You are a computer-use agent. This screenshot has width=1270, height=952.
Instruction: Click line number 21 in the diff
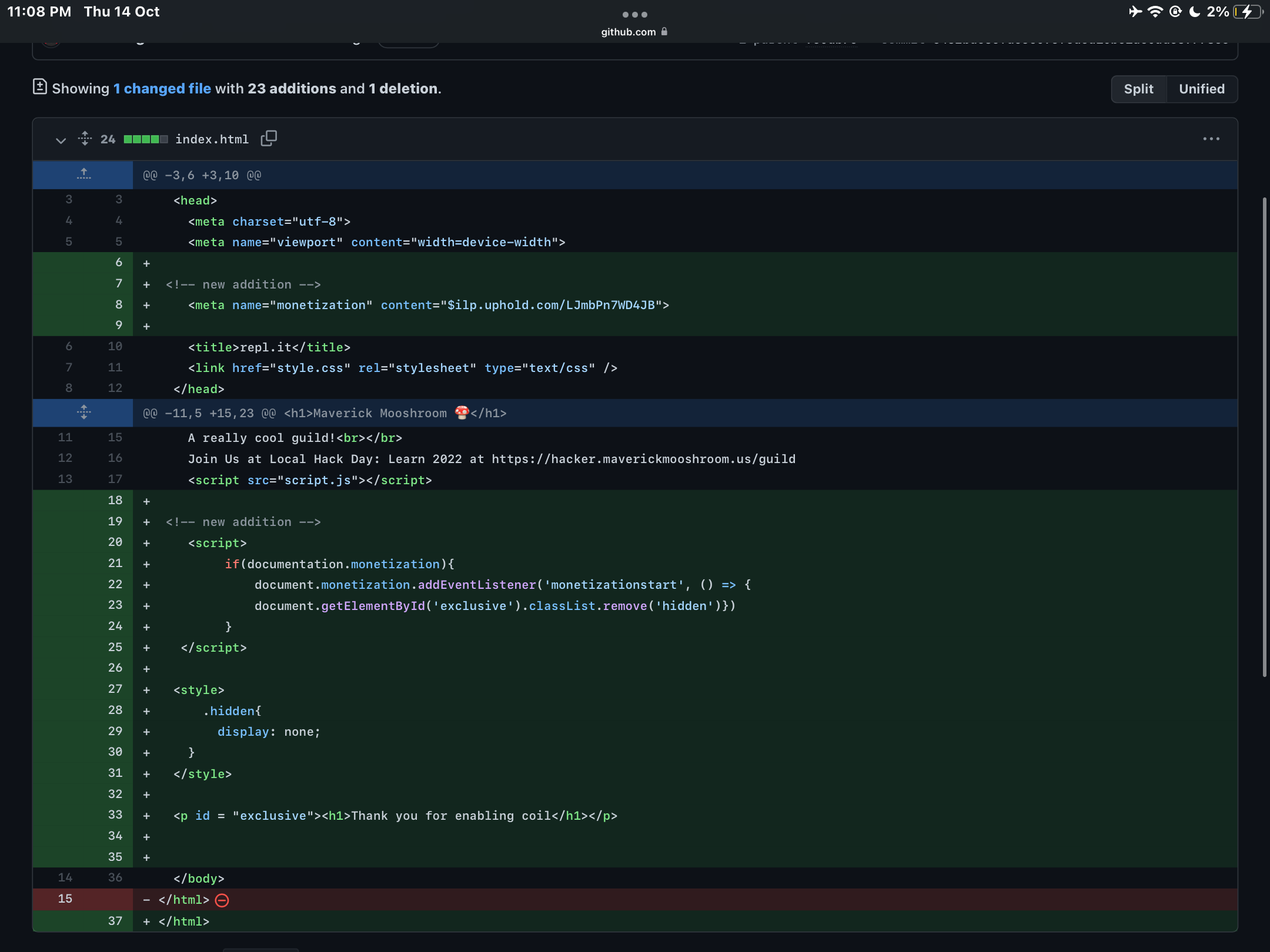pyautogui.click(x=115, y=563)
